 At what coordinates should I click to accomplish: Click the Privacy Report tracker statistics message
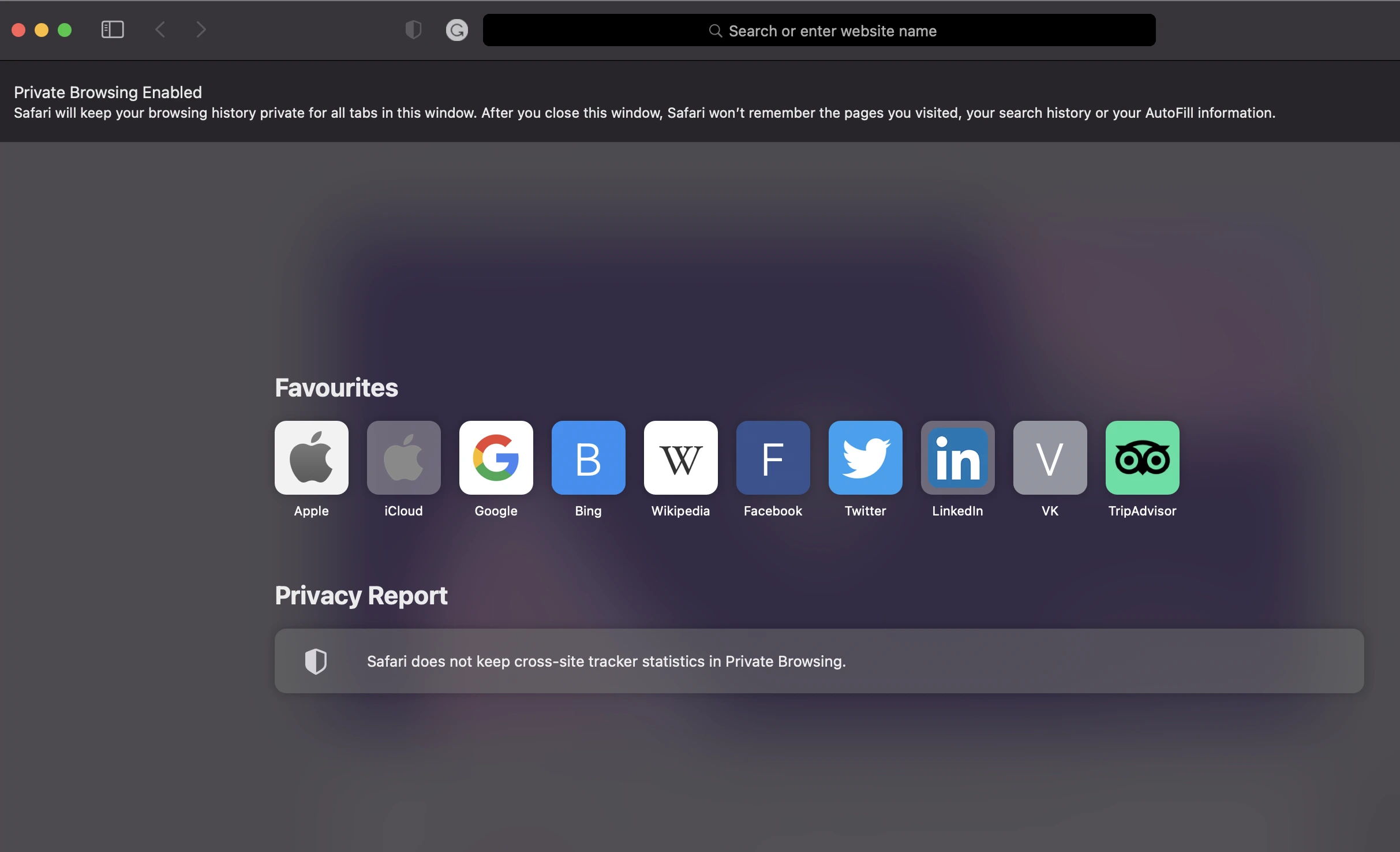pos(818,660)
